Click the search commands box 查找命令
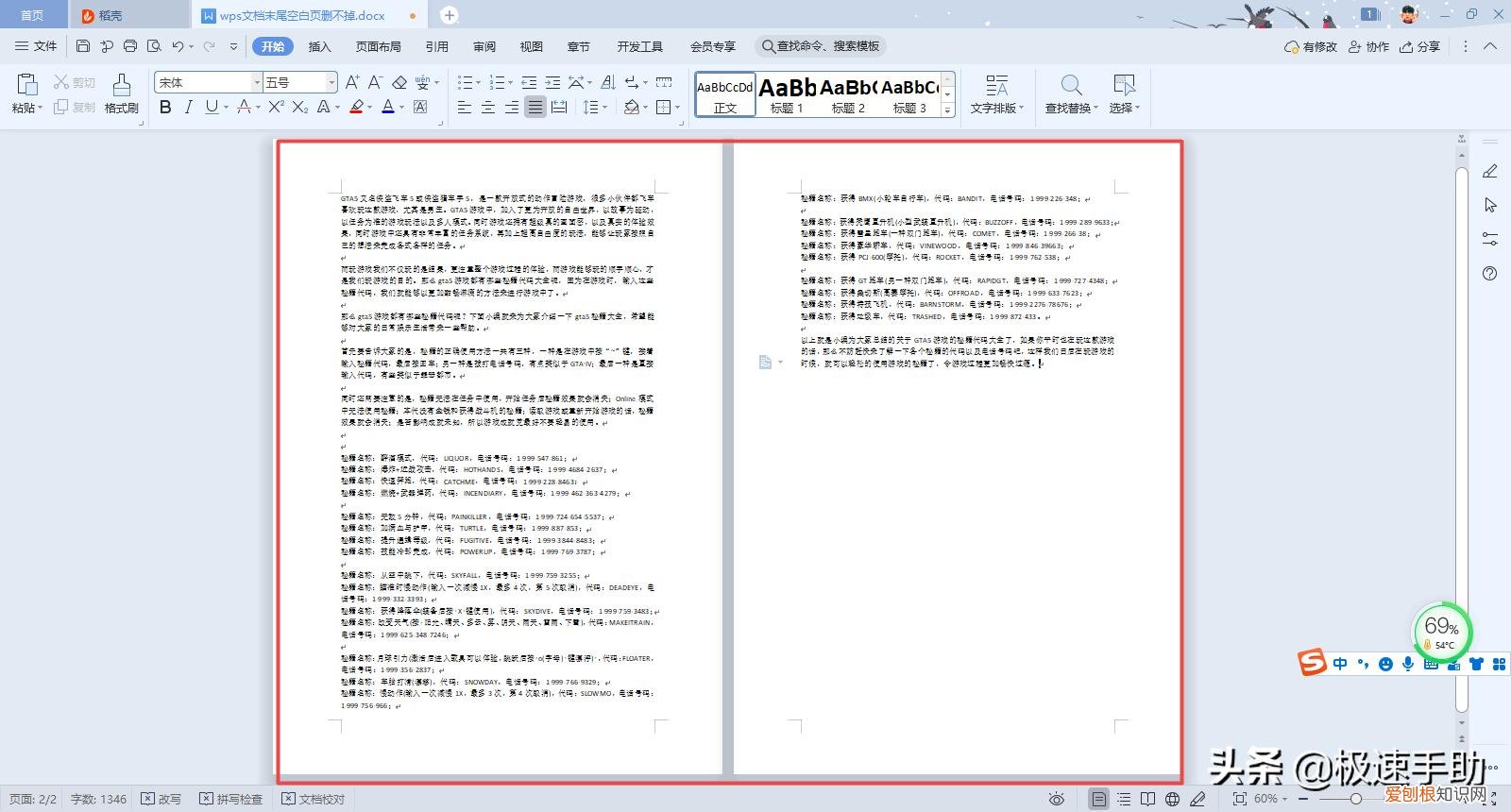This screenshot has height=812, width=1511. [x=822, y=46]
